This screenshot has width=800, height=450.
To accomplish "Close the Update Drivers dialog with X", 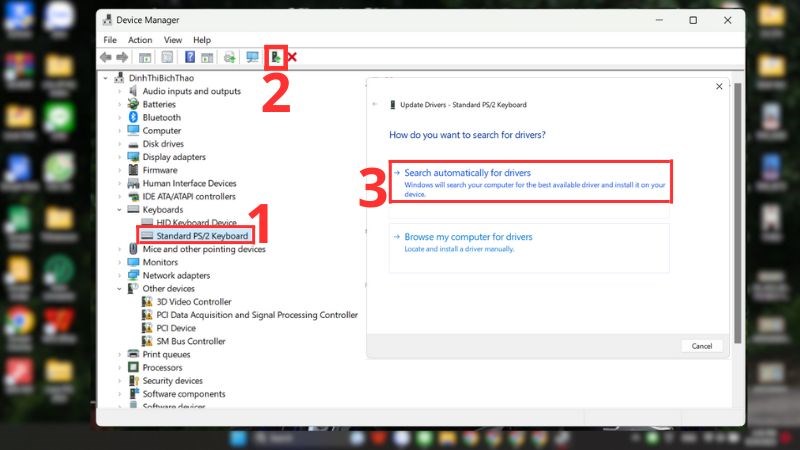I will (x=719, y=86).
